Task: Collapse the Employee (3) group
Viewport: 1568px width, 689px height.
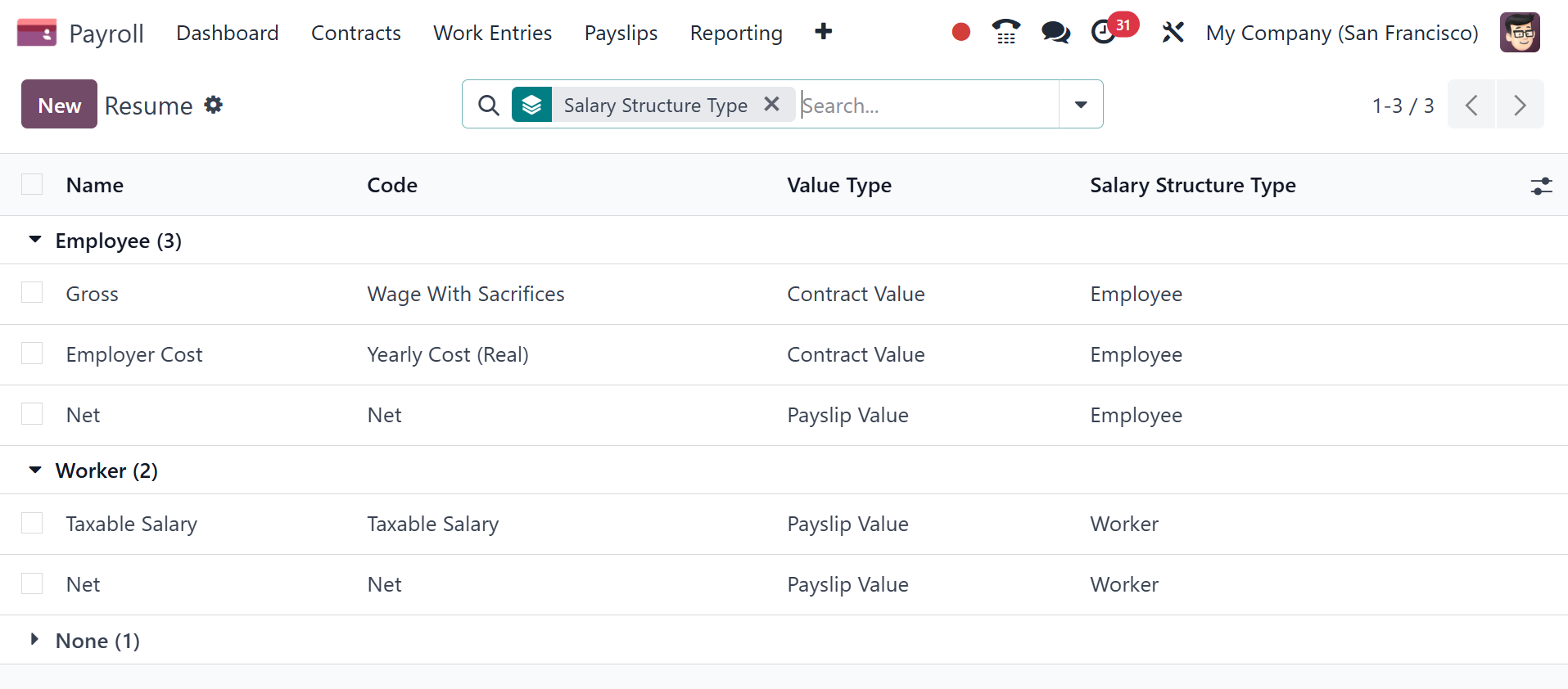Action: (x=35, y=240)
